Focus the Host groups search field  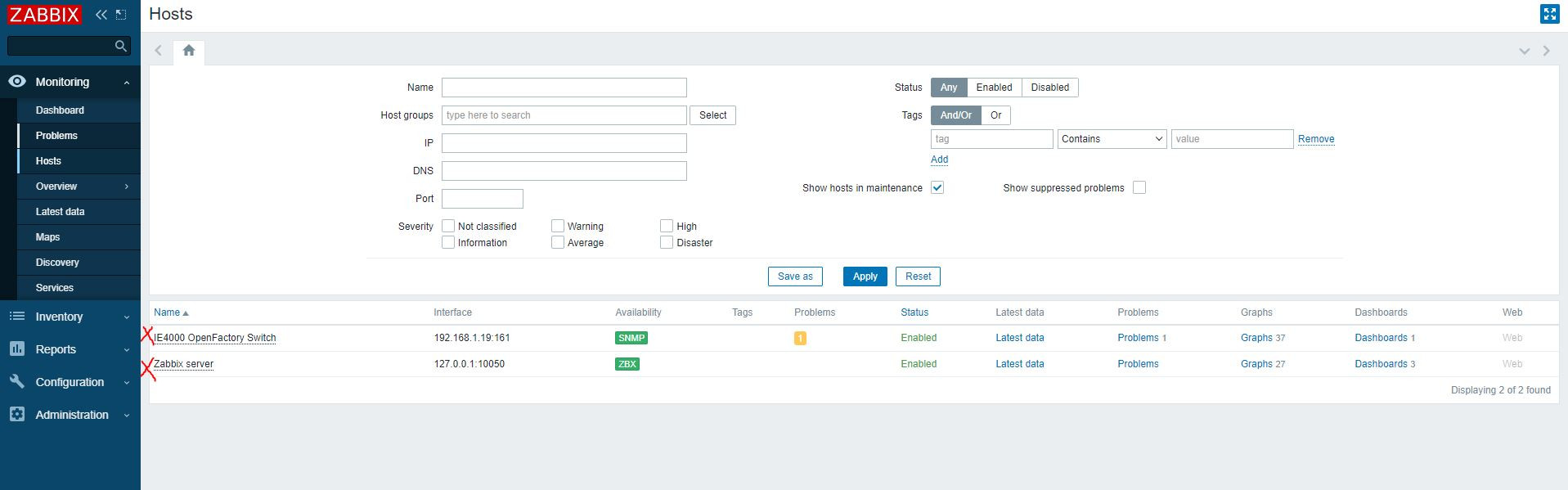pyautogui.click(x=564, y=115)
